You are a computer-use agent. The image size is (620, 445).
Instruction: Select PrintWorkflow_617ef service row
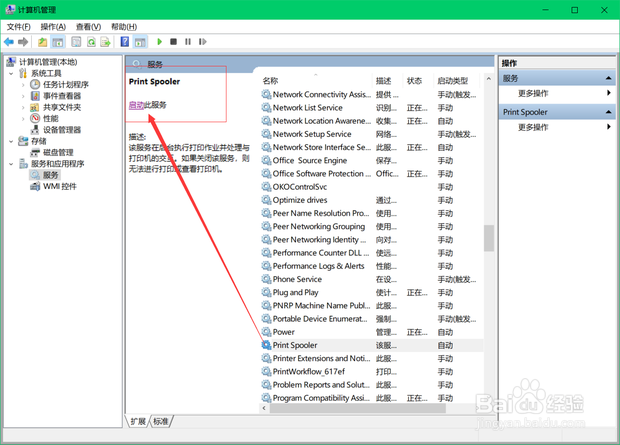(x=371, y=371)
